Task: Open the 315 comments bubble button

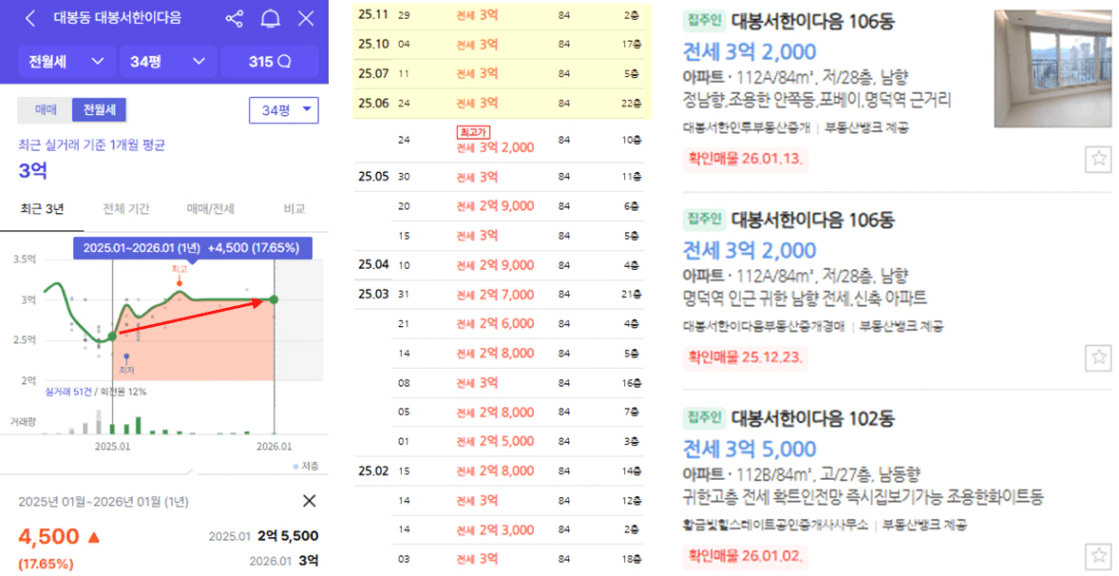Action: tap(269, 61)
